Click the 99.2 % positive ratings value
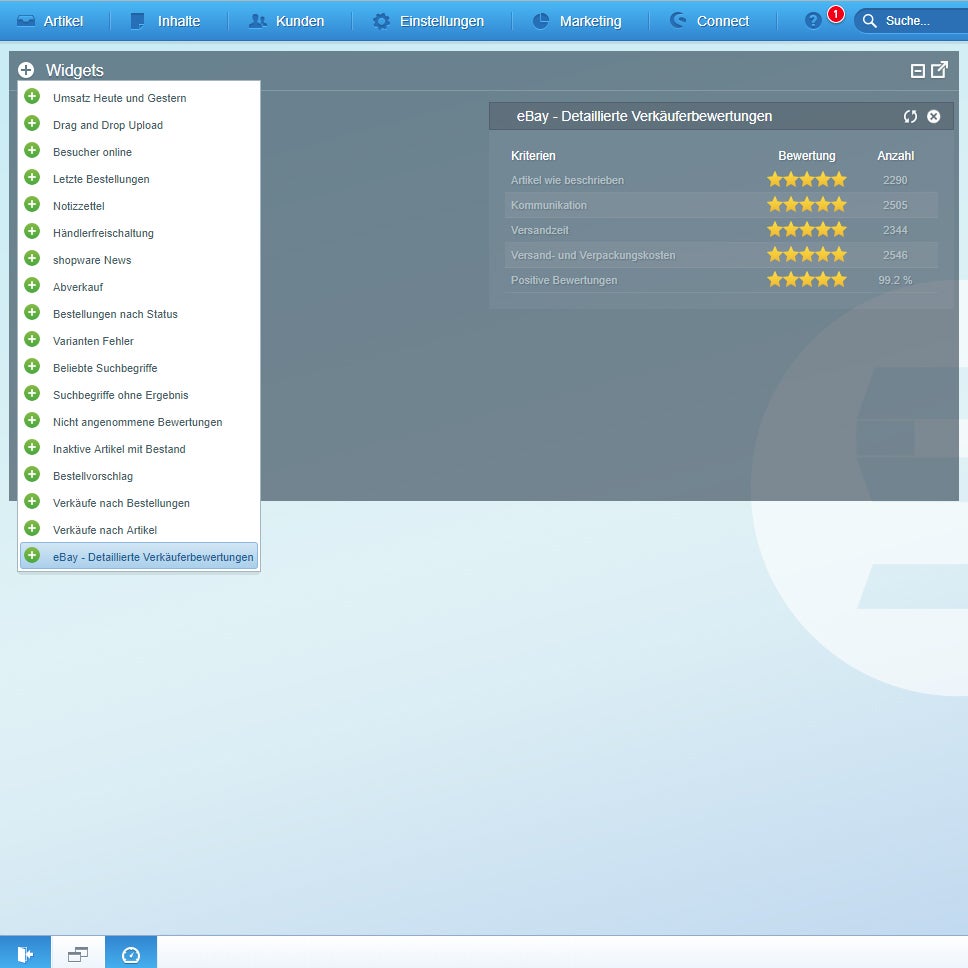The height and width of the screenshot is (968, 968). pos(895,280)
